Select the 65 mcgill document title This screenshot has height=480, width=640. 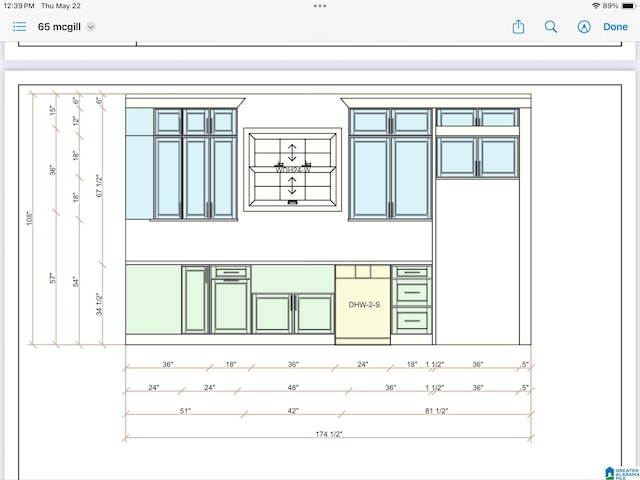59,27
